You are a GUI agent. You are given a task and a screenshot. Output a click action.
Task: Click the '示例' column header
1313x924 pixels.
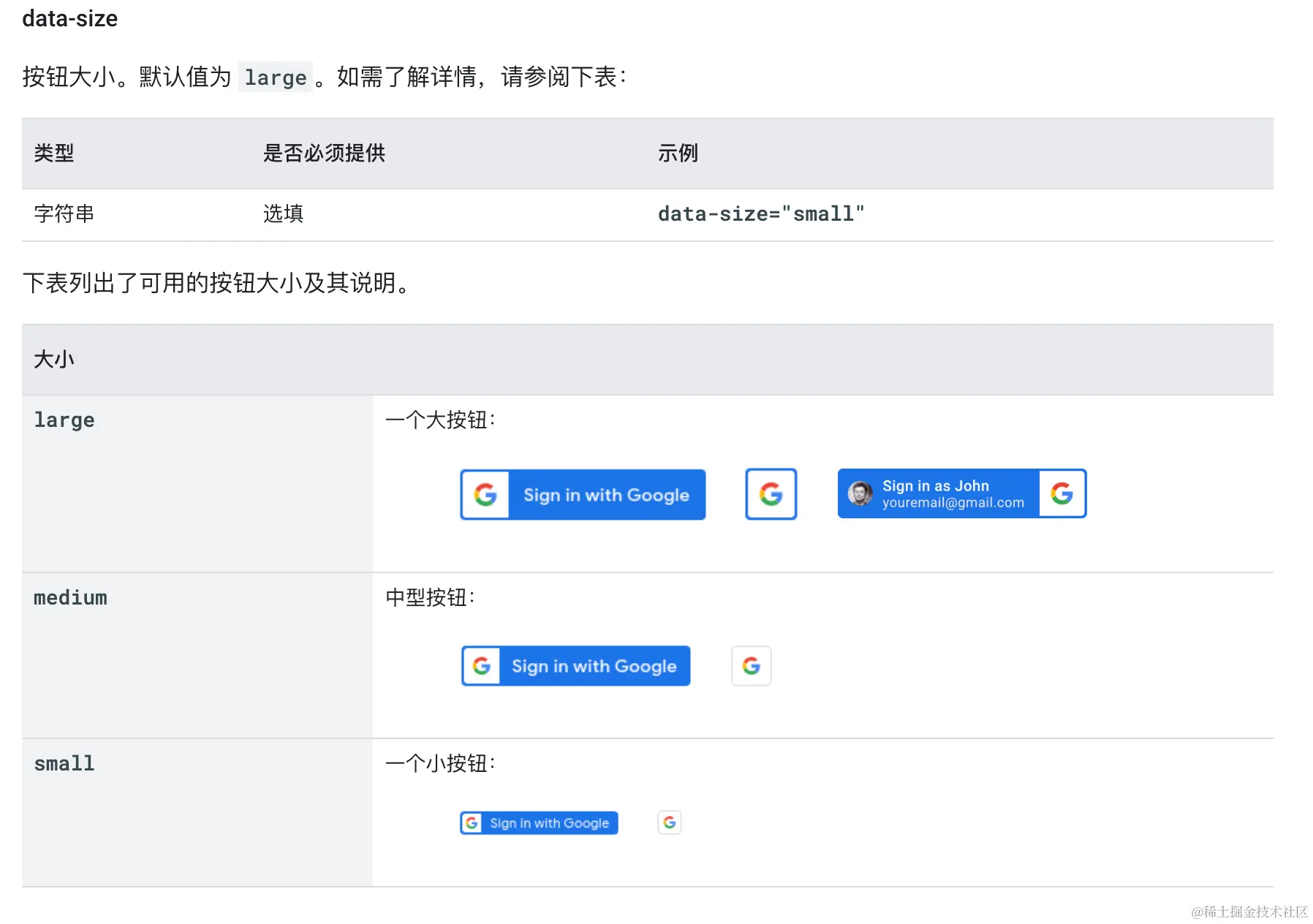tap(678, 153)
